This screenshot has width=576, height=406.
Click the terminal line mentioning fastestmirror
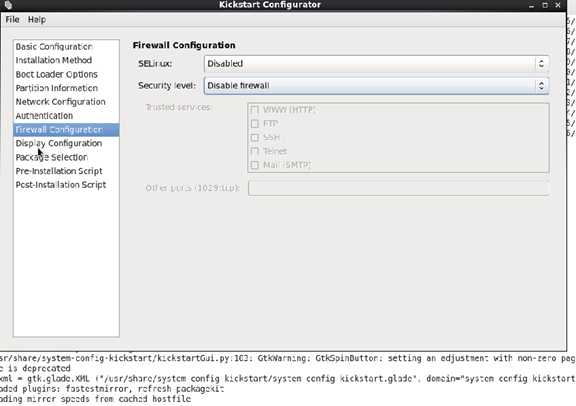coord(112,389)
